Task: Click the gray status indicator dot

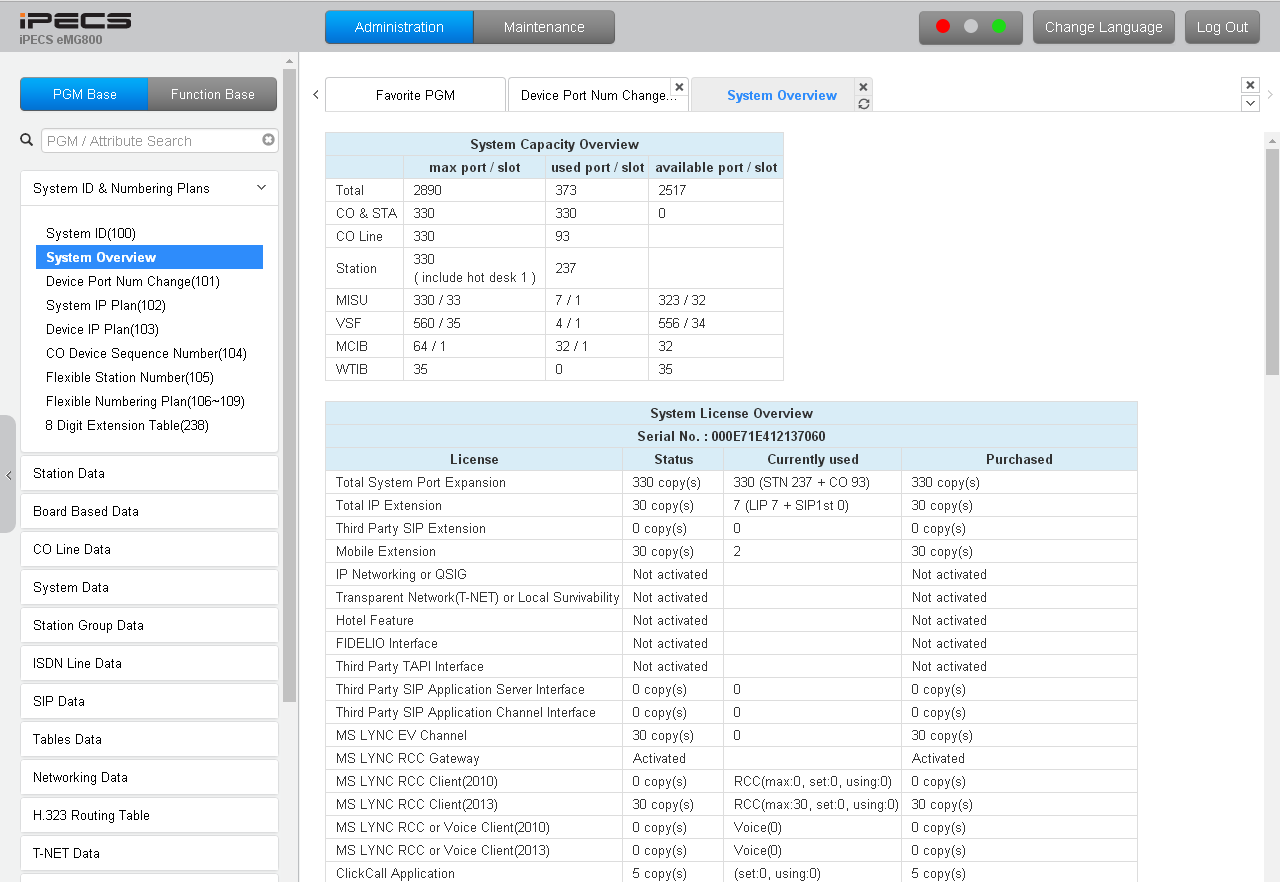Action: click(970, 27)
